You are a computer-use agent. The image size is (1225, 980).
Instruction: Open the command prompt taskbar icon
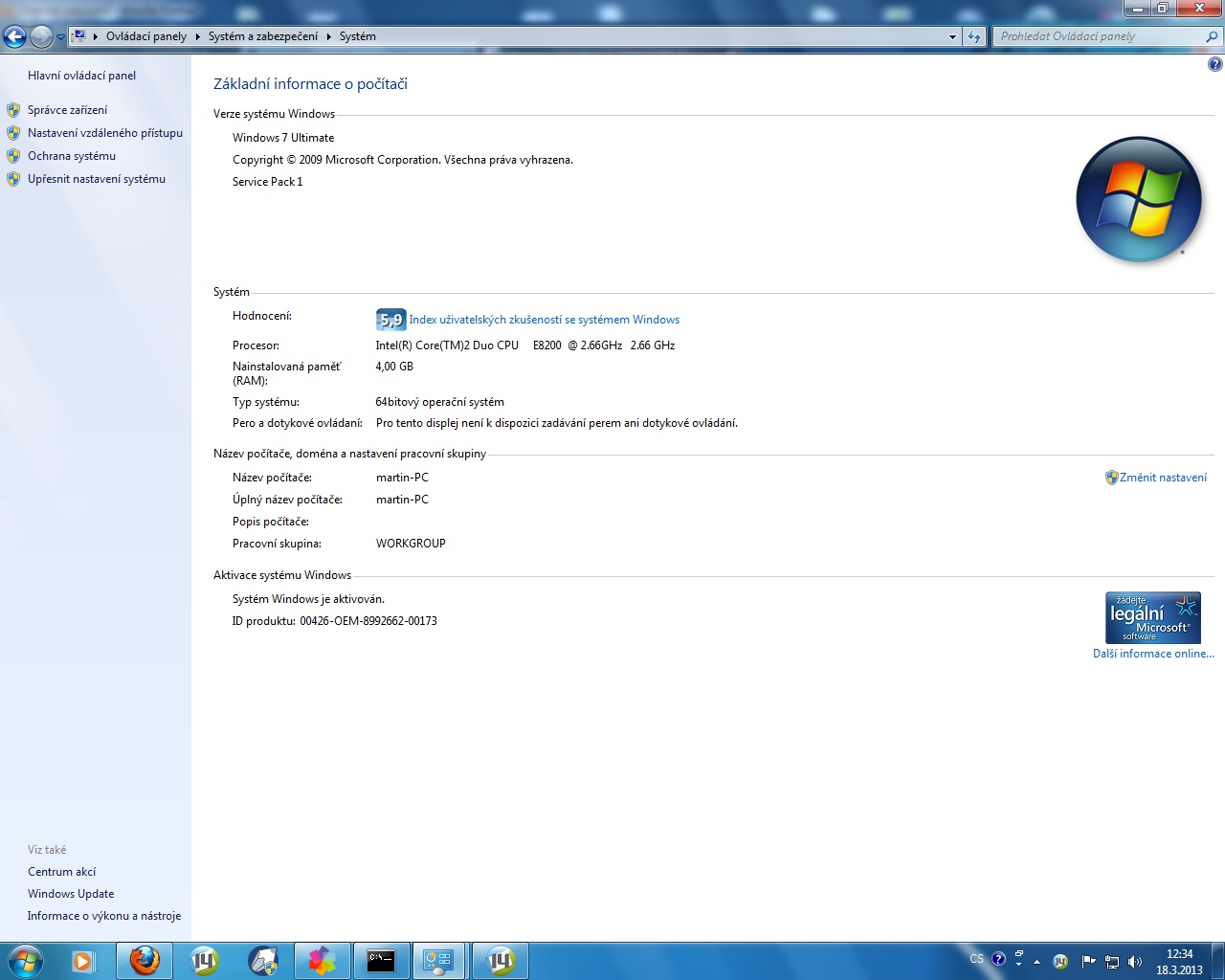tap(381, 960)
